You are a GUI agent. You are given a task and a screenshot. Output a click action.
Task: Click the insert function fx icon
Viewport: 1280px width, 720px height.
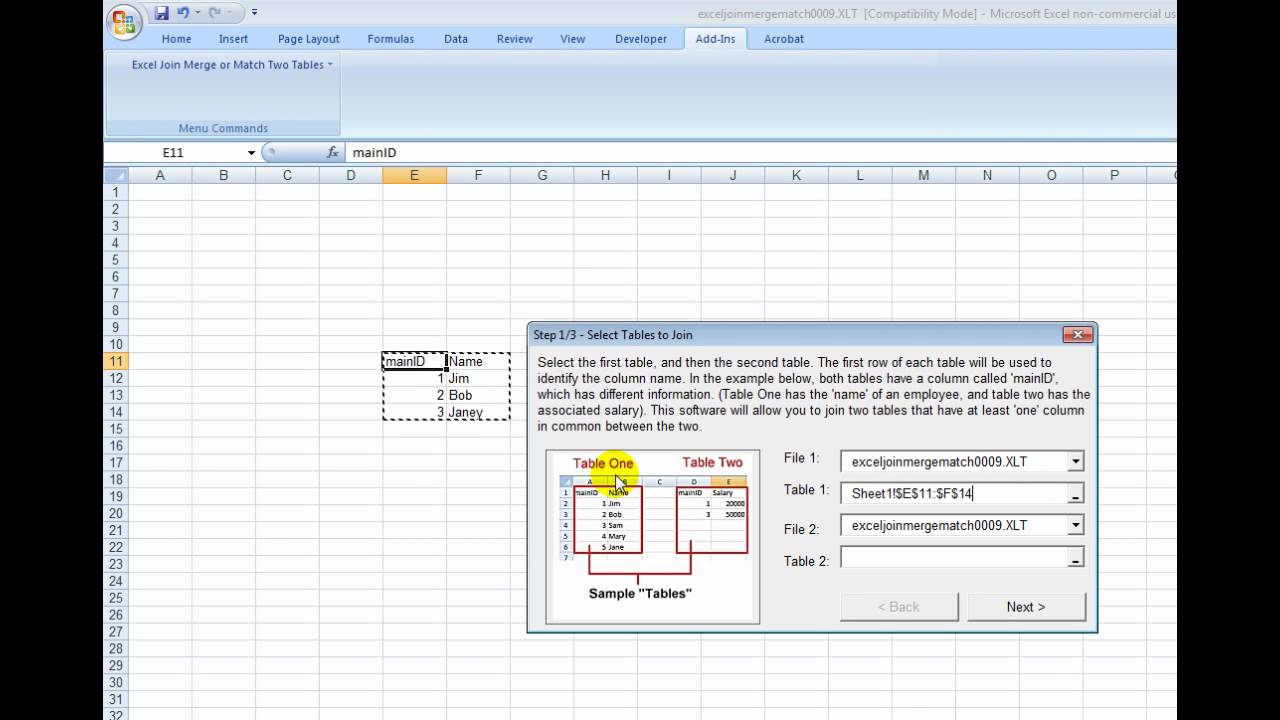pyautogui.click(x=333, y=152)
